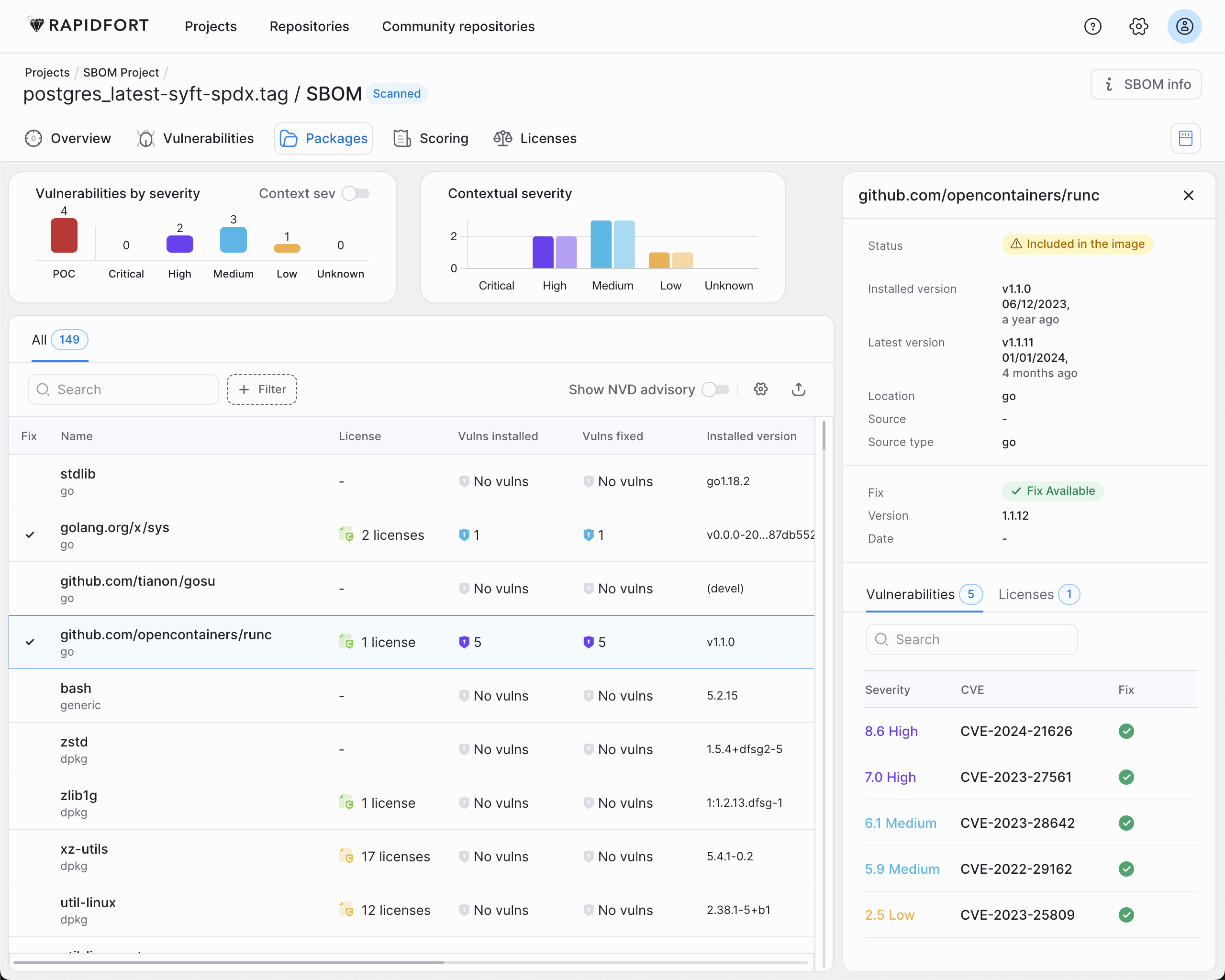Screen dimensions: 1225x980
Task: Open CVE-2023-28642 entry
Action: click(1017, 823)
